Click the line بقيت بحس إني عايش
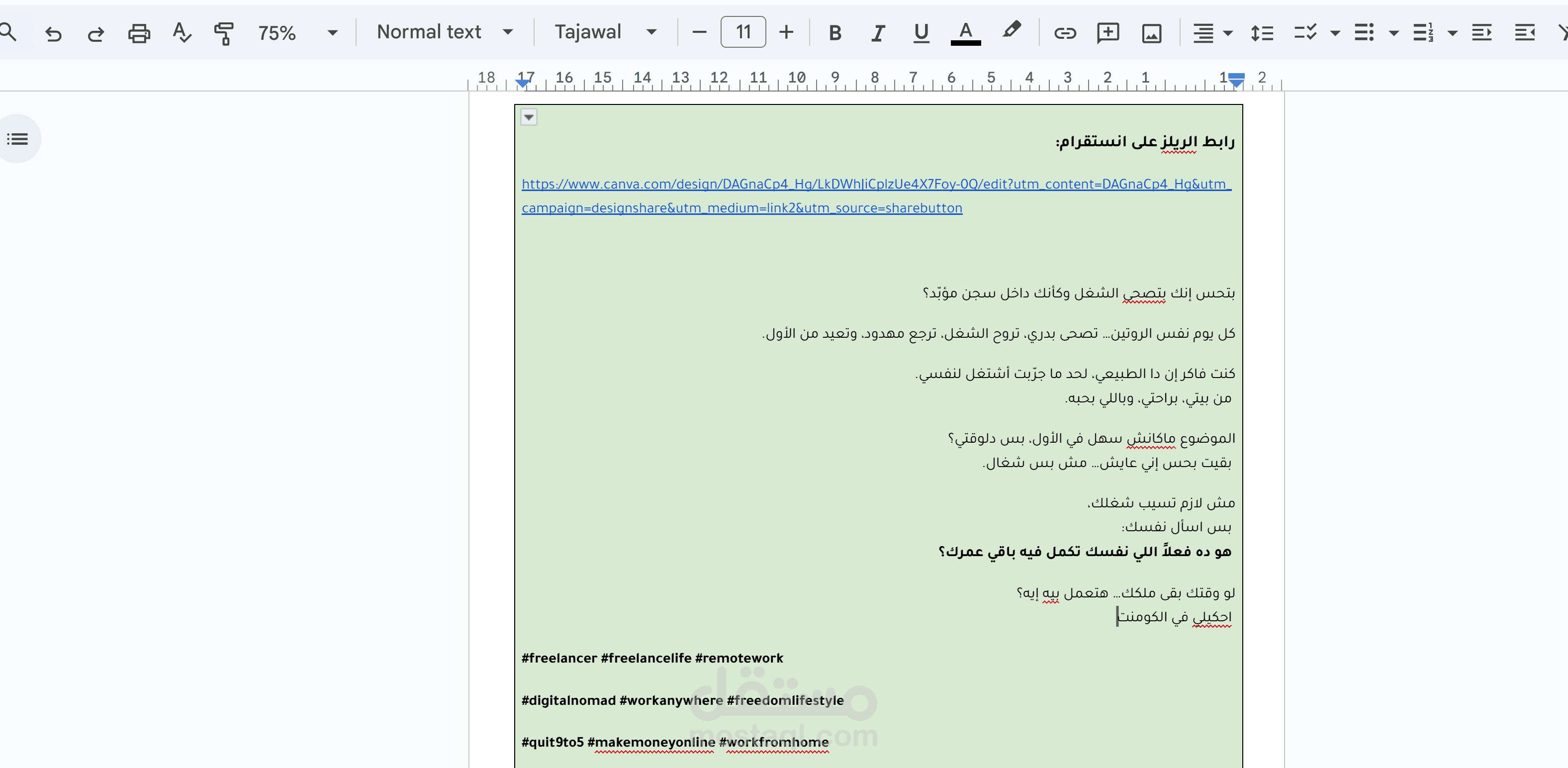 [x=1107, y=462]
